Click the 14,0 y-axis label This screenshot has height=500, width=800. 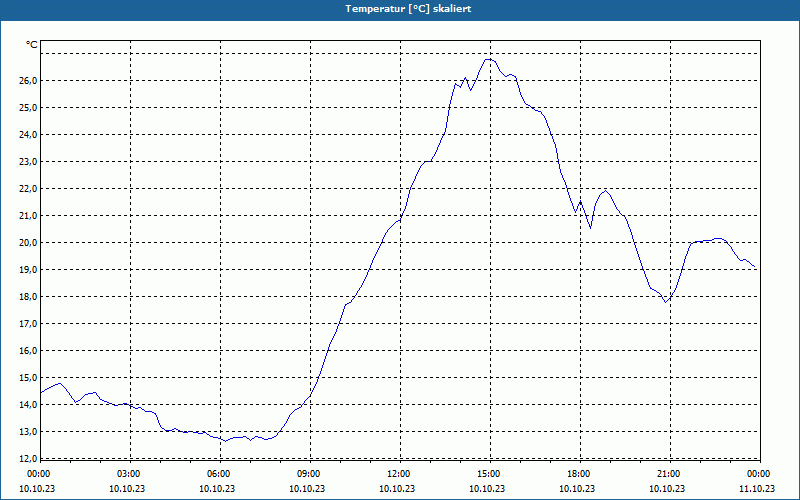28,405
